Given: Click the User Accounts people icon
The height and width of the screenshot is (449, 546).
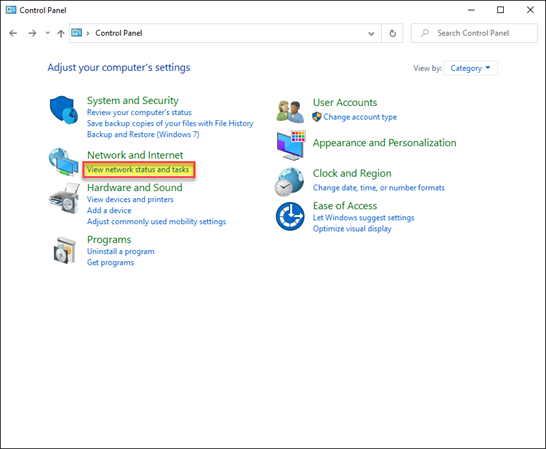Looking at the screenshot, I should 290,111.
